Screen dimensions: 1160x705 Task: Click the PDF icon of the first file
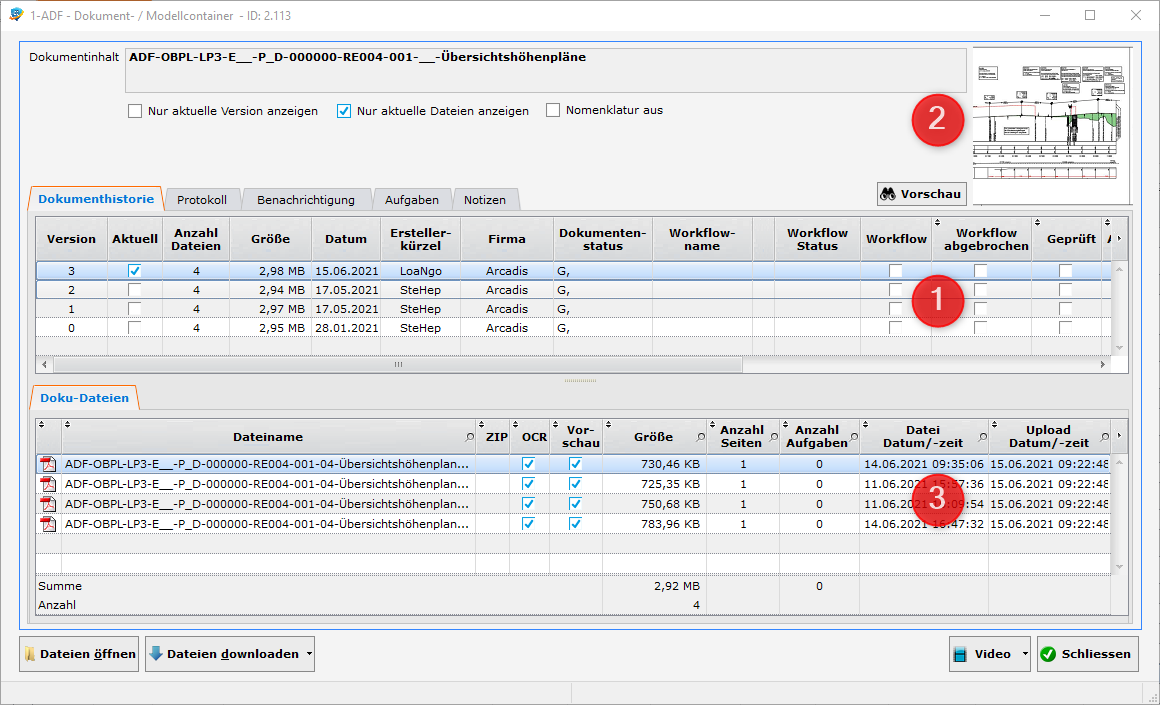click(x=47, y=464)
